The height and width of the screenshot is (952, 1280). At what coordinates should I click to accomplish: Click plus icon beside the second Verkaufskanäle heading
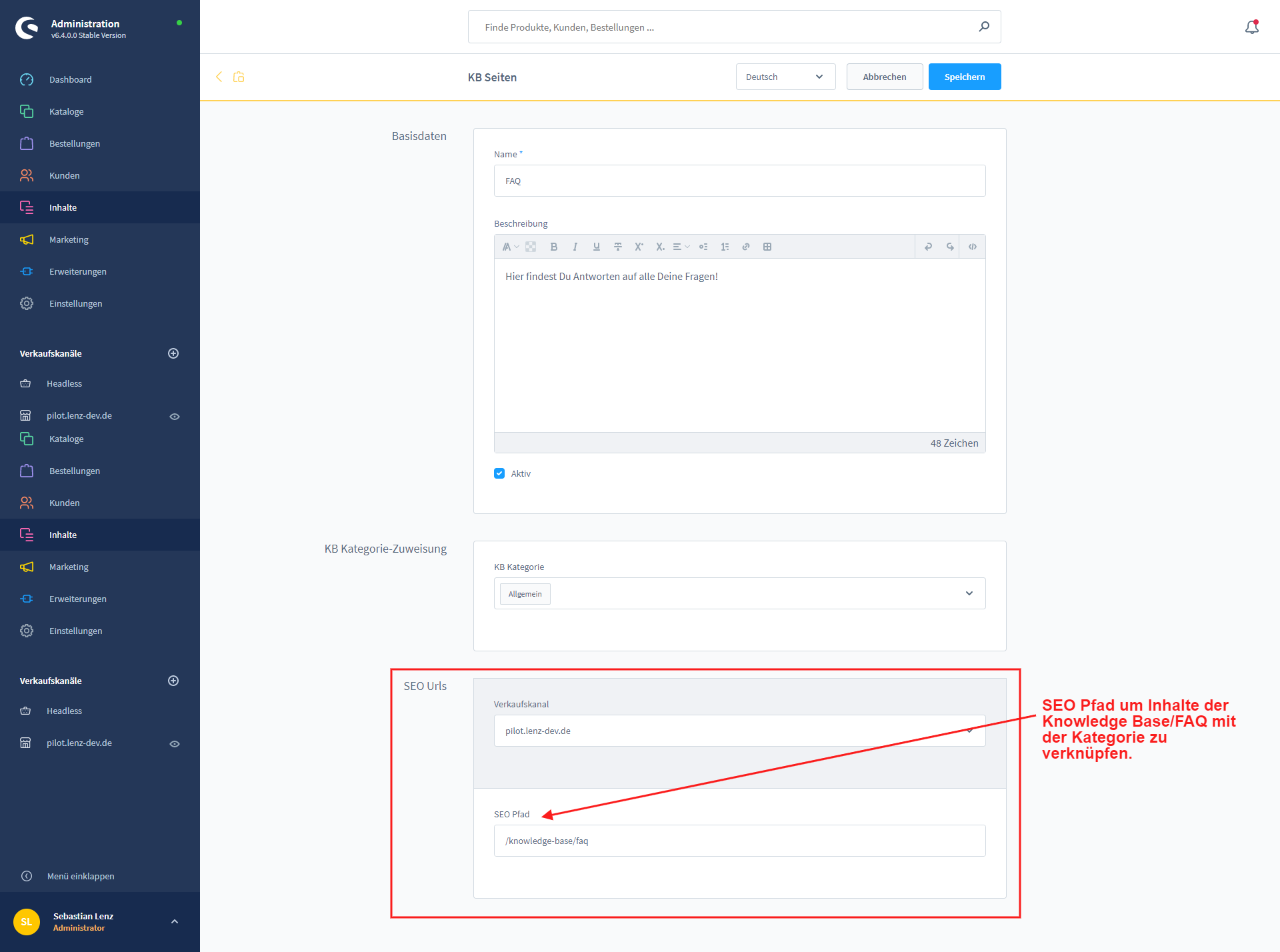(173, 681)
